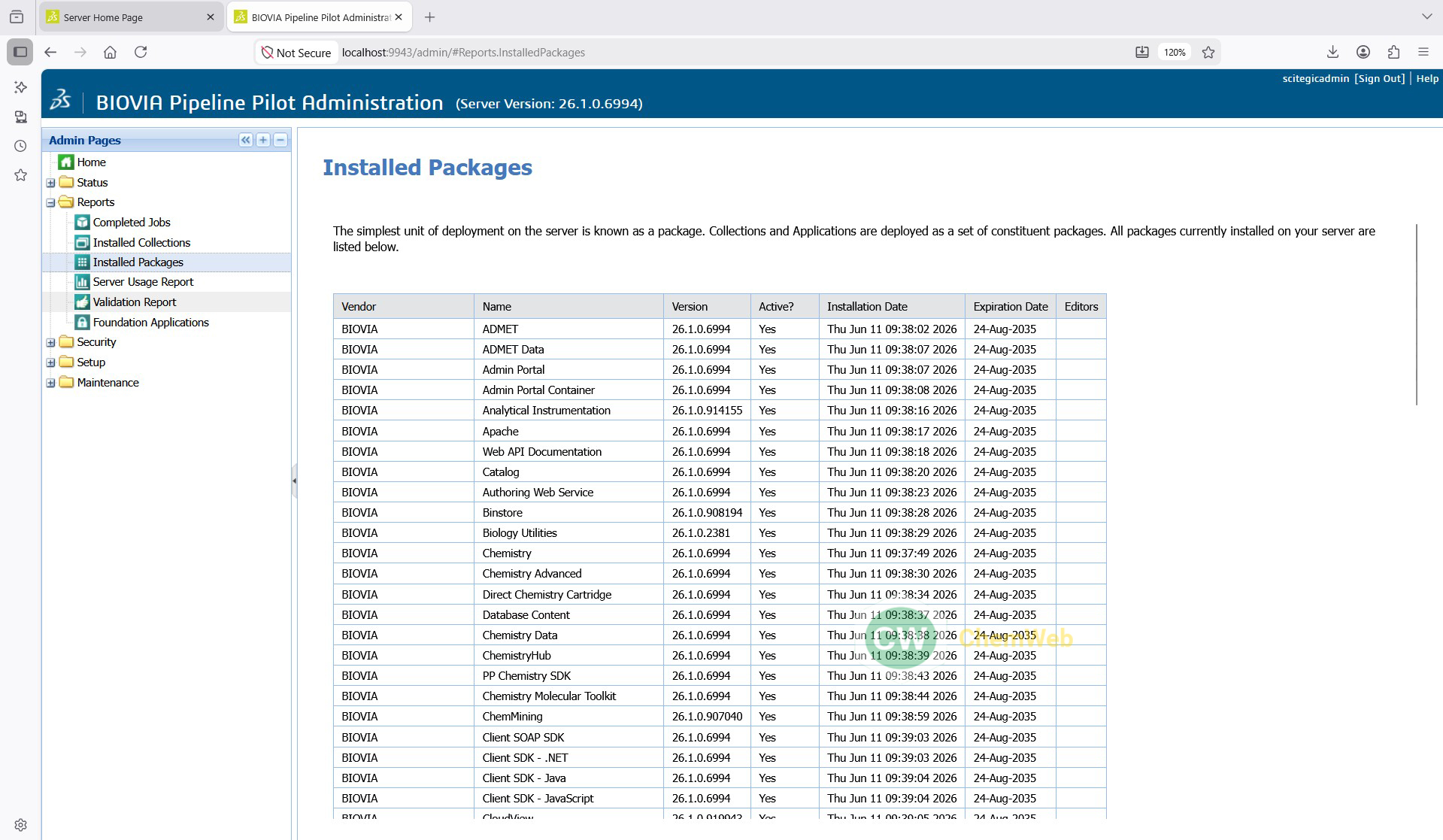Collapse the Reports folder
Image resolution: width=1443 pixels, height=840 pixels.
click(50, 202)
